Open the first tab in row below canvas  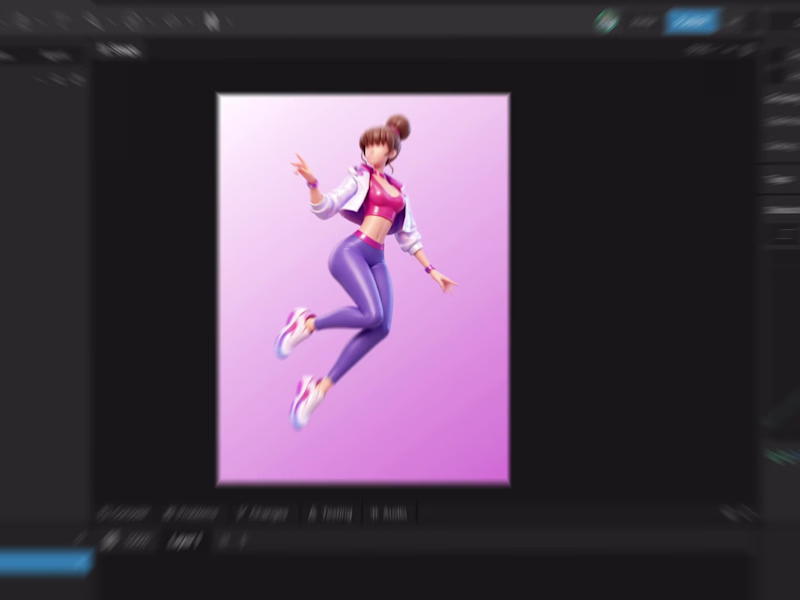point(124,513)
